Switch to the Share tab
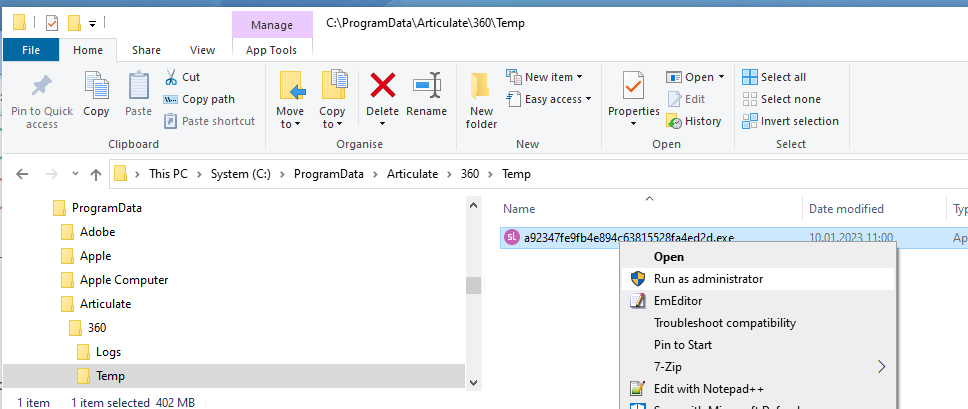The image size is (968, 409). [x=146, y=50]
